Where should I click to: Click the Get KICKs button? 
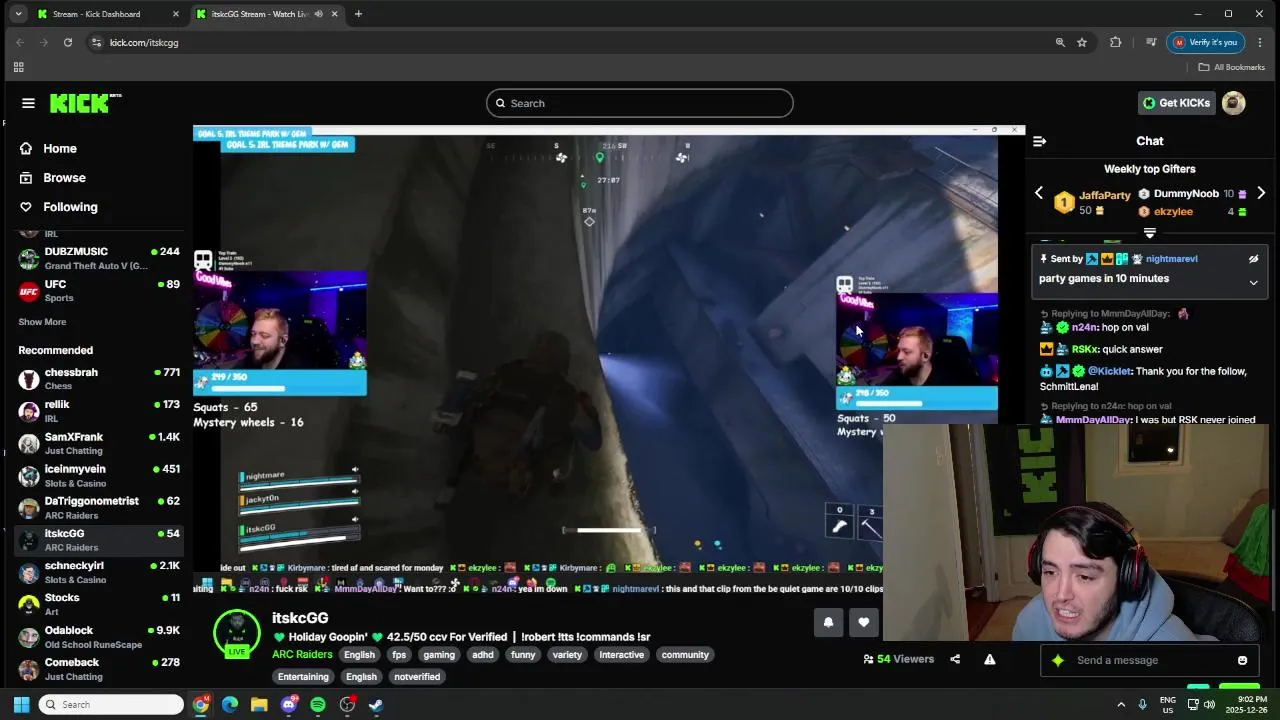(x=1177, y=103)
